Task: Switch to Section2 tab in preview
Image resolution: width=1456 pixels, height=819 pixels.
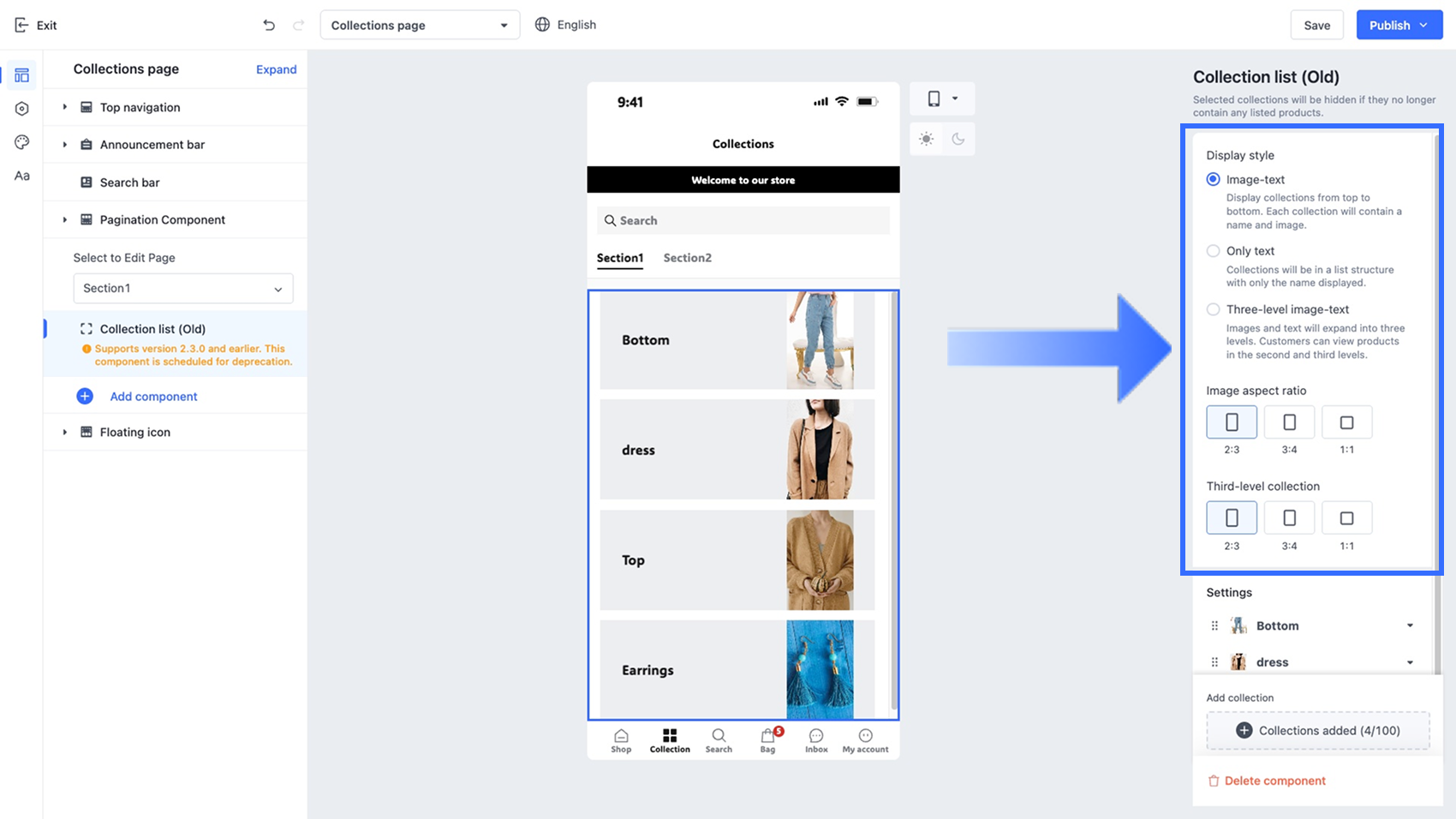Action: click(x=687, y=258)
